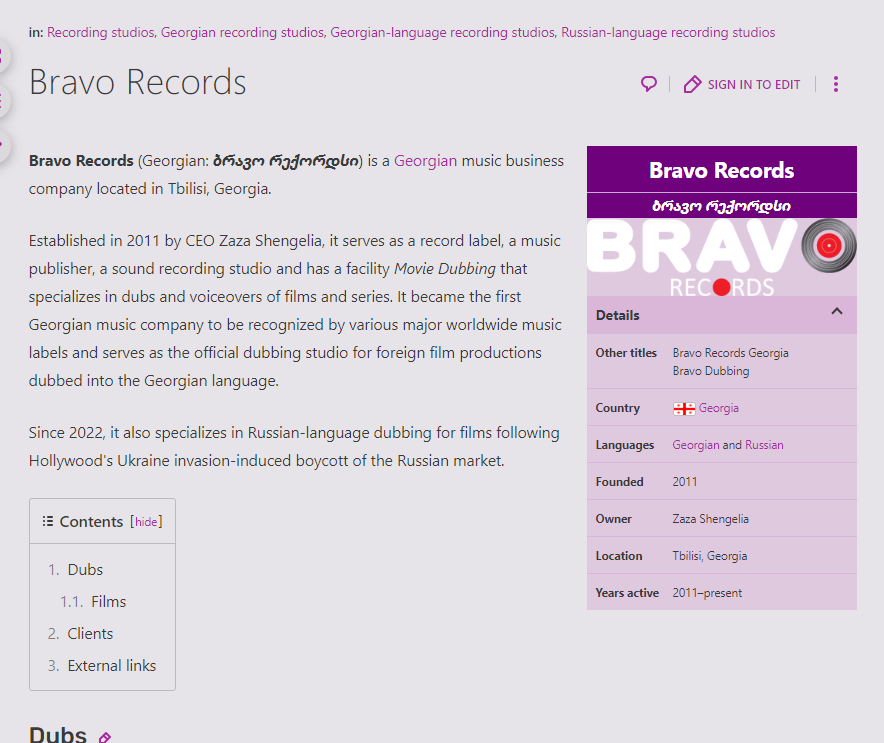Hide the Contents table
Image resolution: width=884 pixels, height=743 pixels.
click(146, 522)
